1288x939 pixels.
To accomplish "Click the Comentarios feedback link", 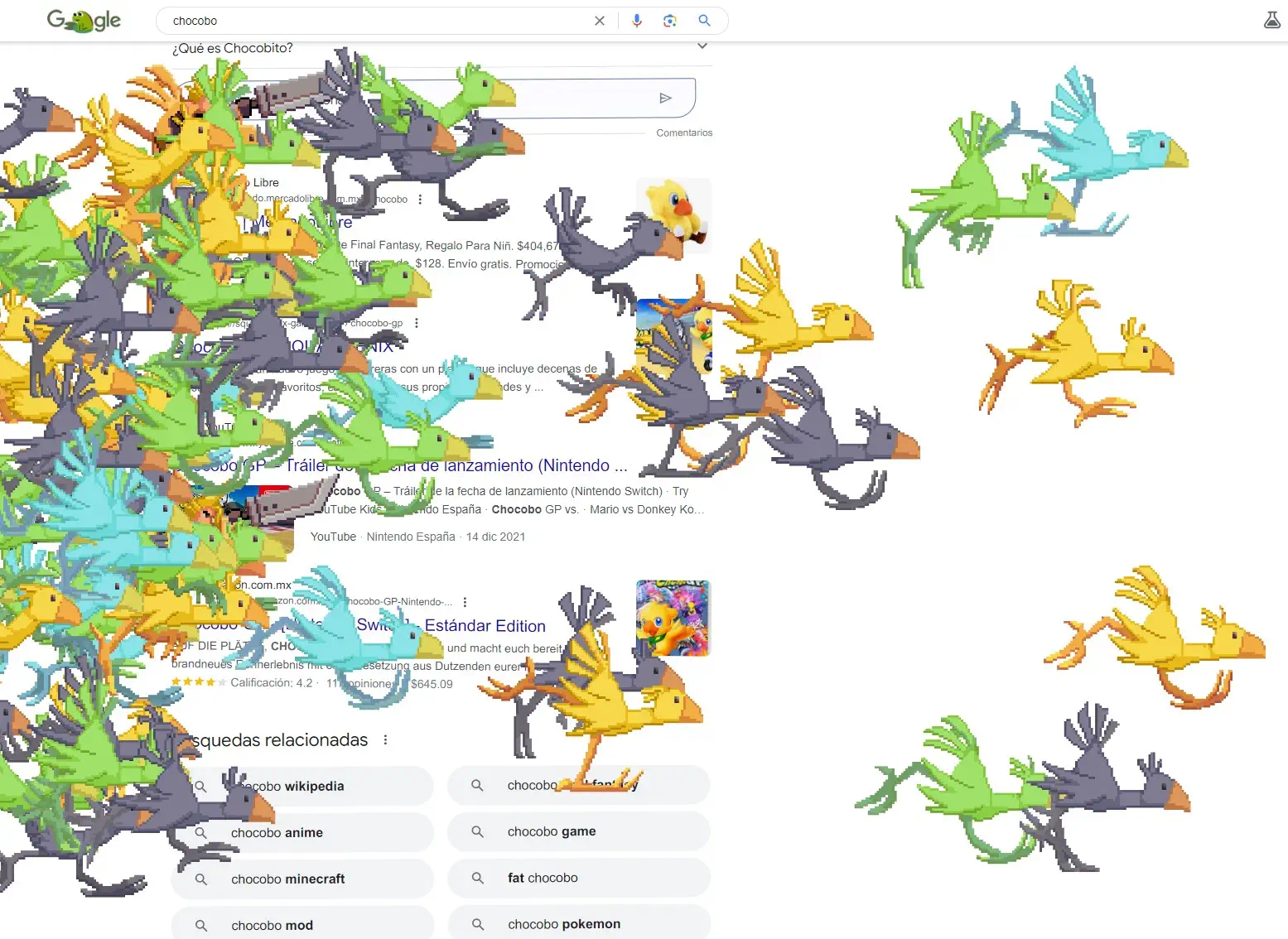I will pos(683,132).
